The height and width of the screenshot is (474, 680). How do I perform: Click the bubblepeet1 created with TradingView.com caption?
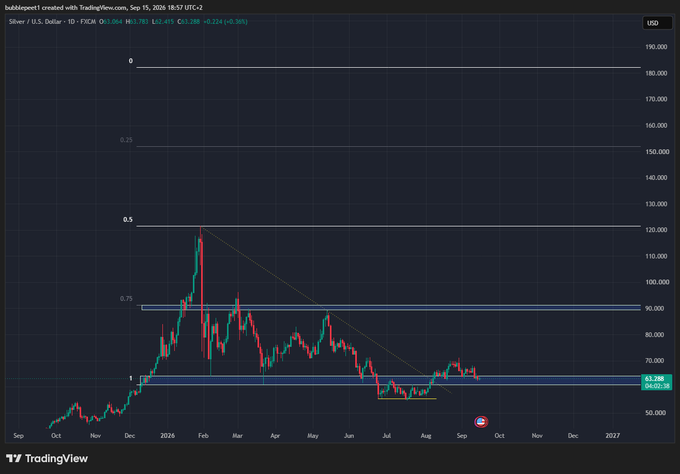pos(104,7)
